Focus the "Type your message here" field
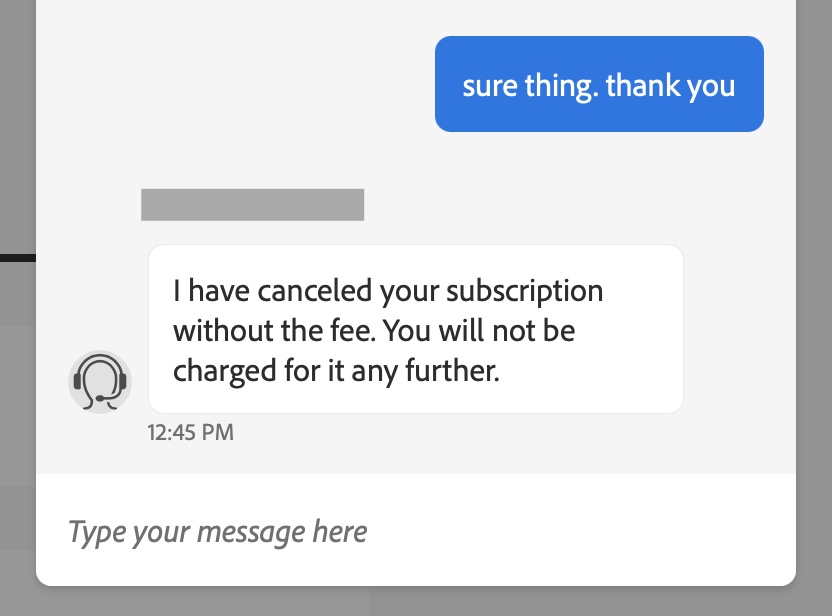Image resolution: width=832 pixels, height=616 pixels. (x=217, y=530)
